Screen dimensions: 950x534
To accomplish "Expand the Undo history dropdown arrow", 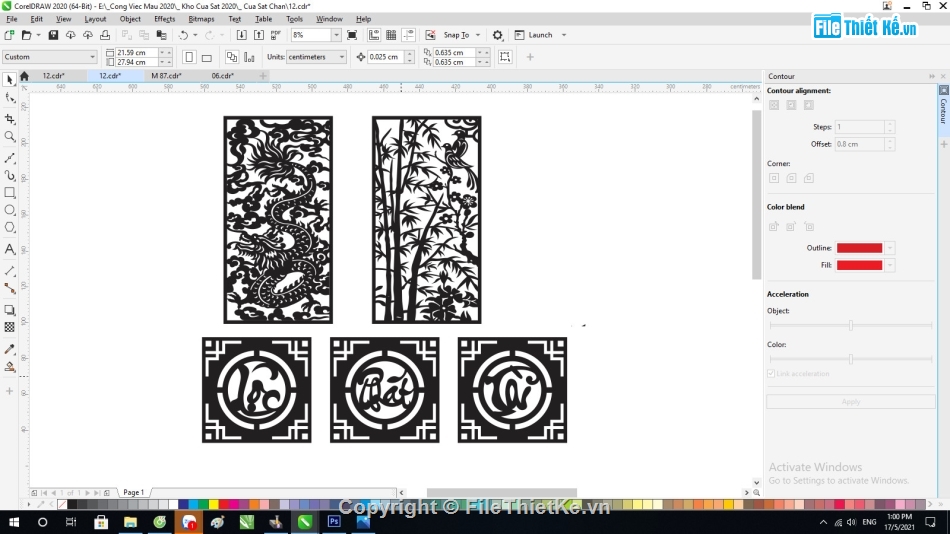I will [195, 35].
